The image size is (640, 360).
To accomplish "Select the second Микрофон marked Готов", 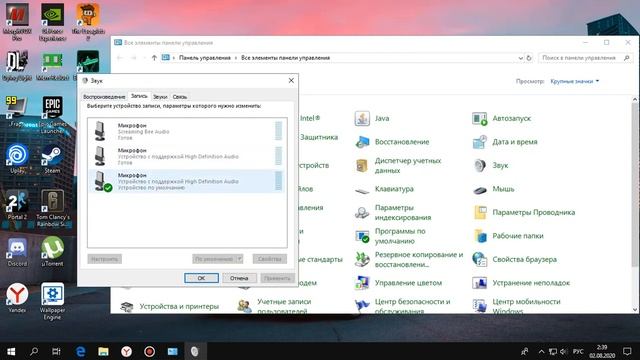I will tap(187, 156).
